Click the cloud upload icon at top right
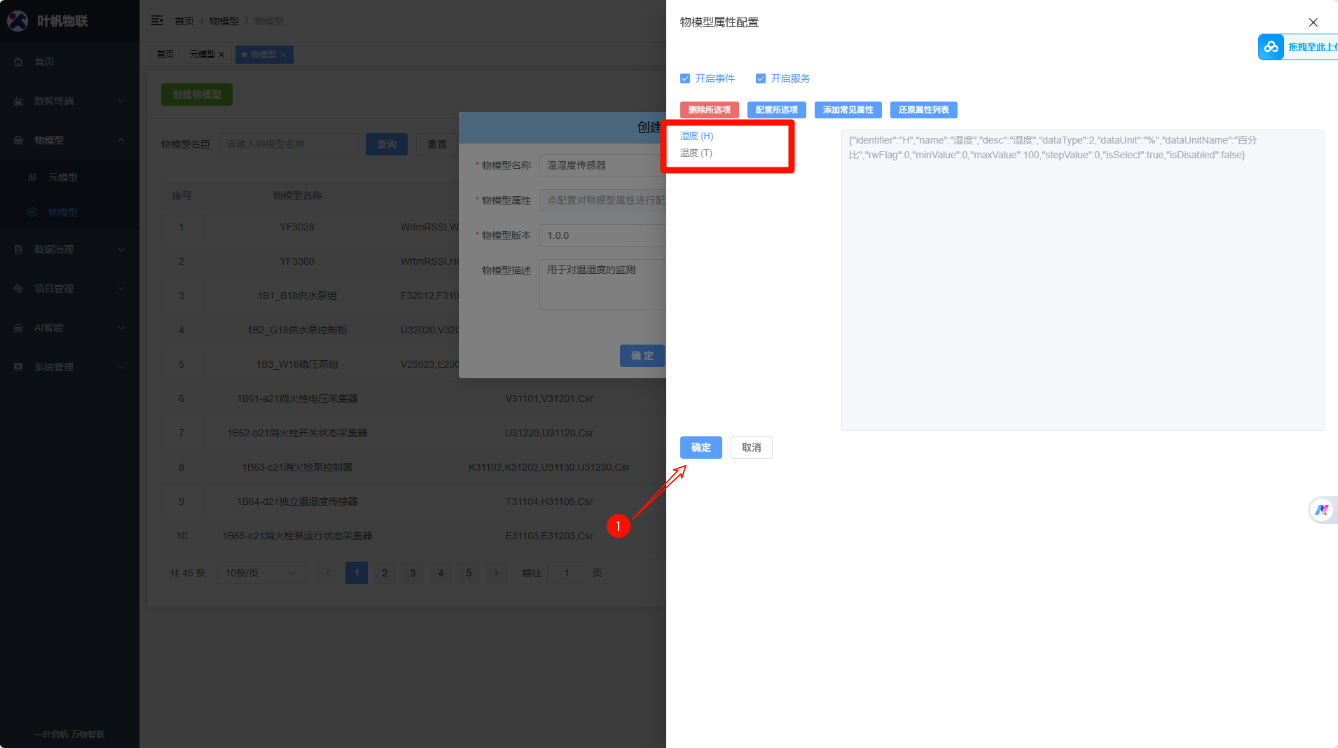 pyautogui.click(x=1271, y=47)
